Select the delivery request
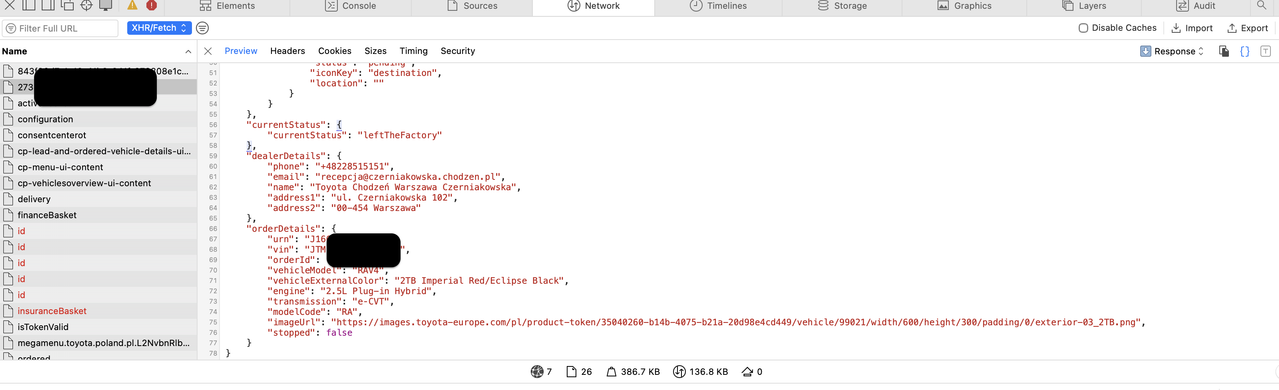 coord(97,199)
